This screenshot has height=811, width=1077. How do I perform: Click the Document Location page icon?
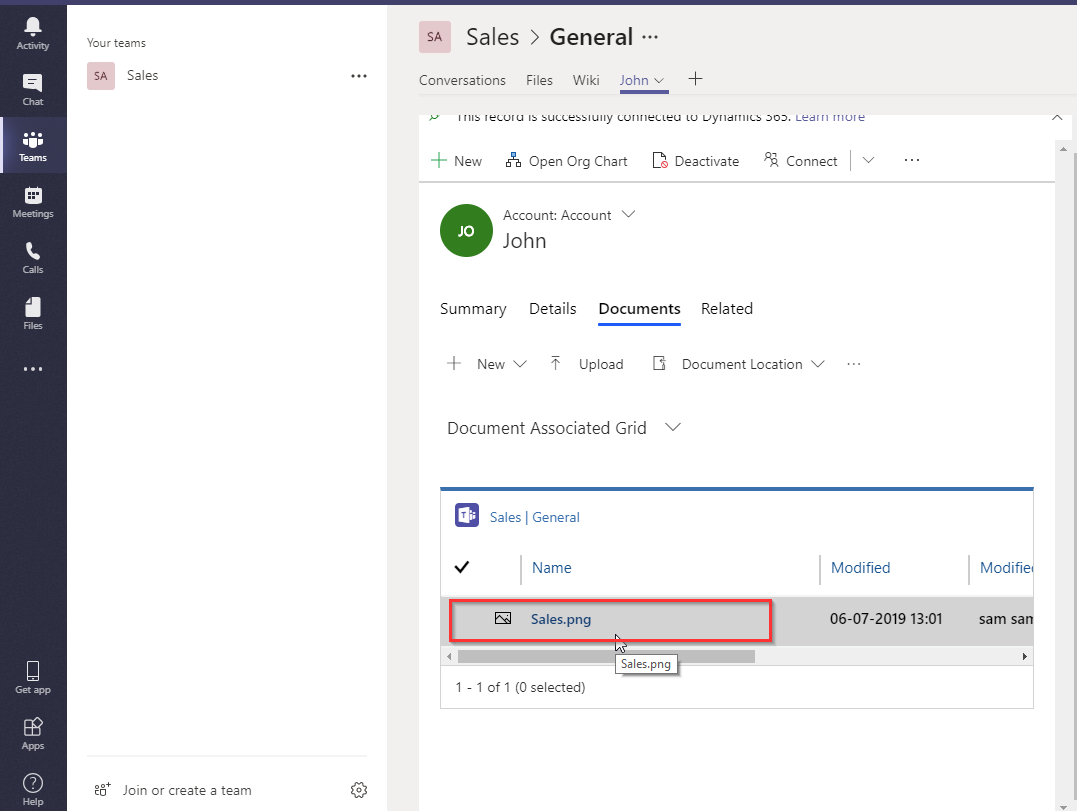coord(659,363)
